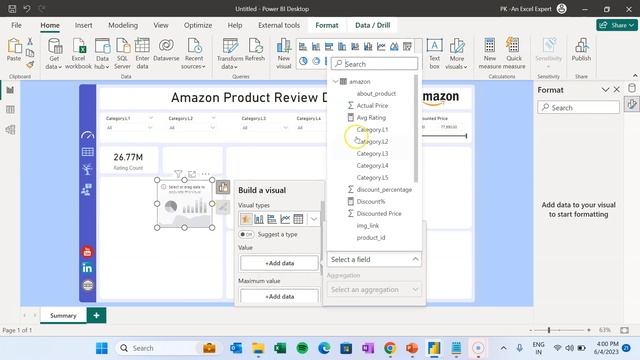Click the Build a visual on-object button
640x360 pixels.
(223, 187)
